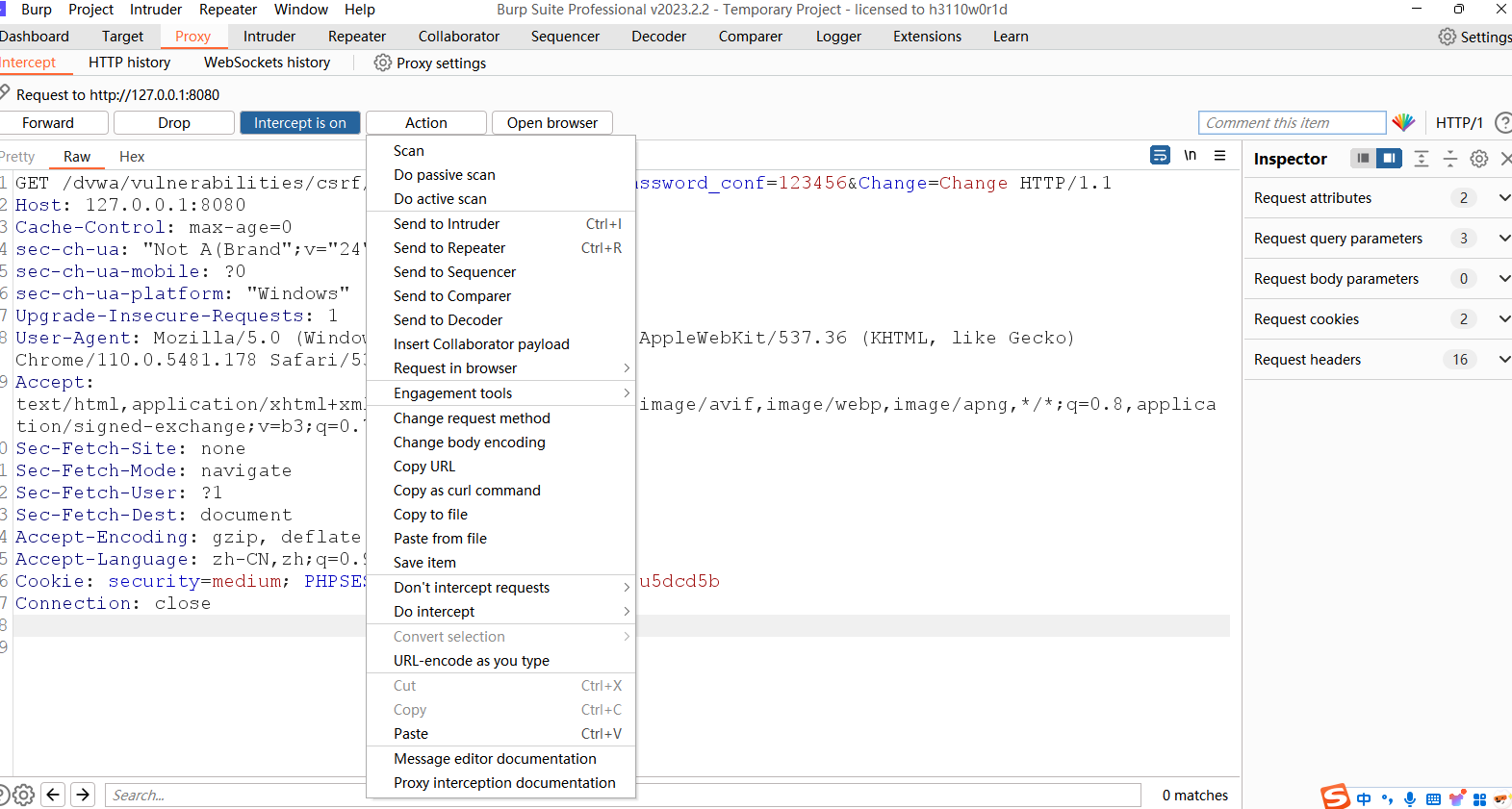Toggle the \n non-printable characters display

click(1191, 155)
